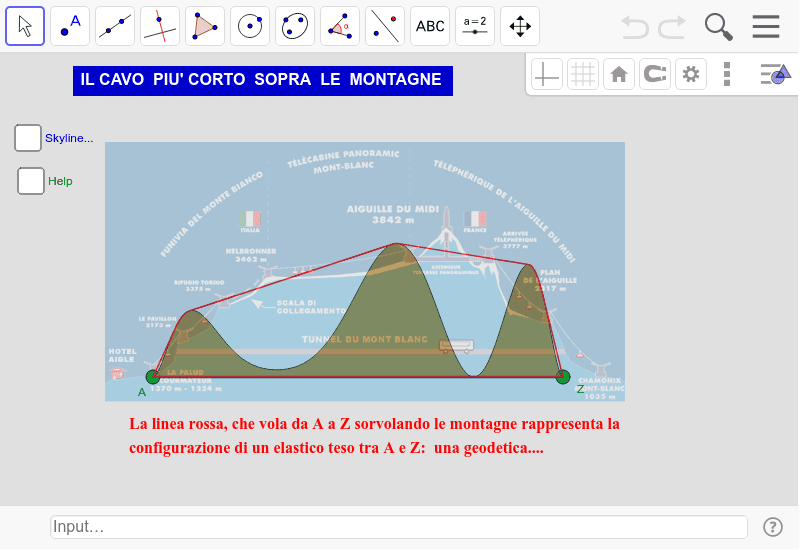Select the Move arrow tool
Screen dimensions: 800x550
25,26
